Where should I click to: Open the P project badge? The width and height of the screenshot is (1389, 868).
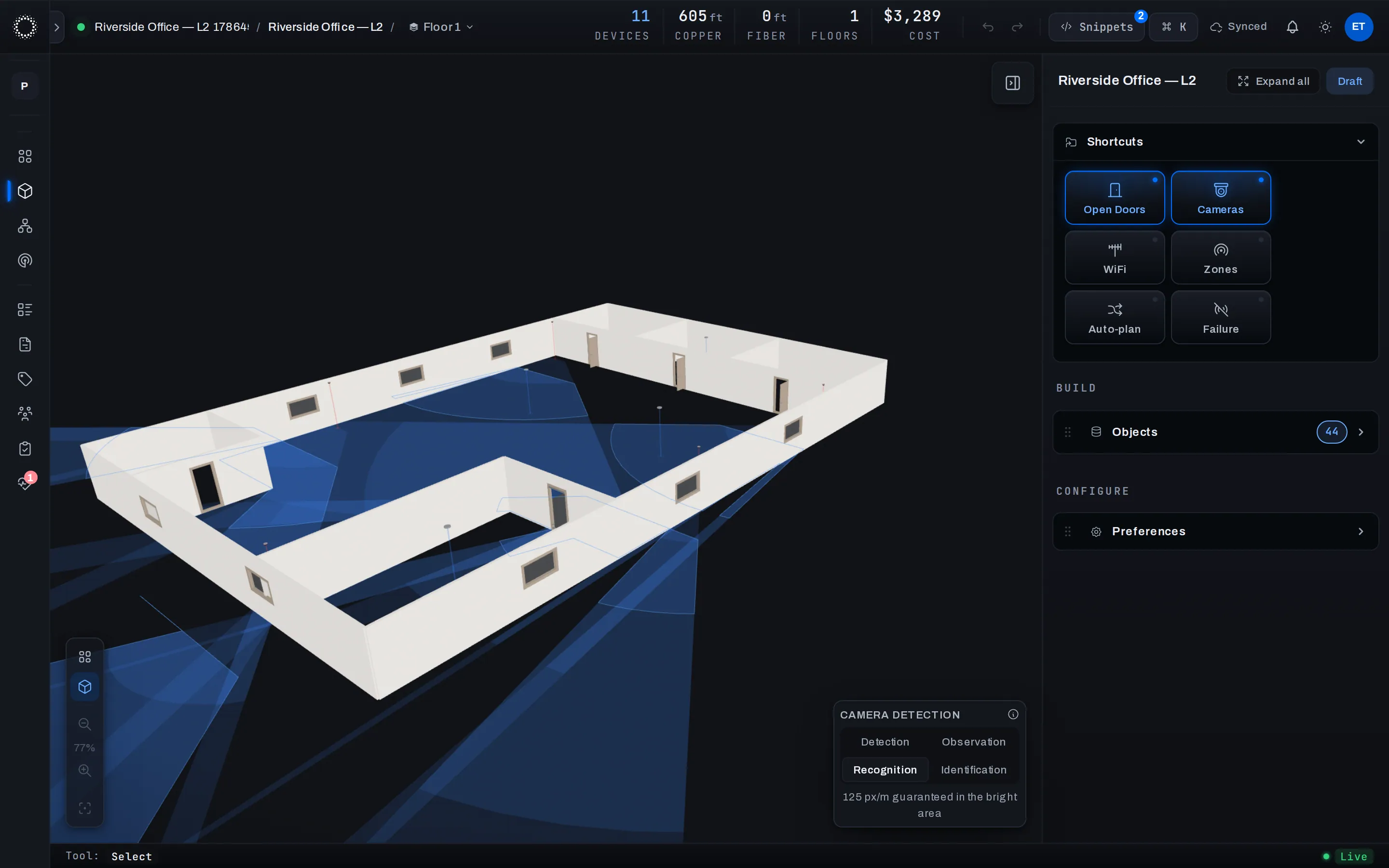25,86
